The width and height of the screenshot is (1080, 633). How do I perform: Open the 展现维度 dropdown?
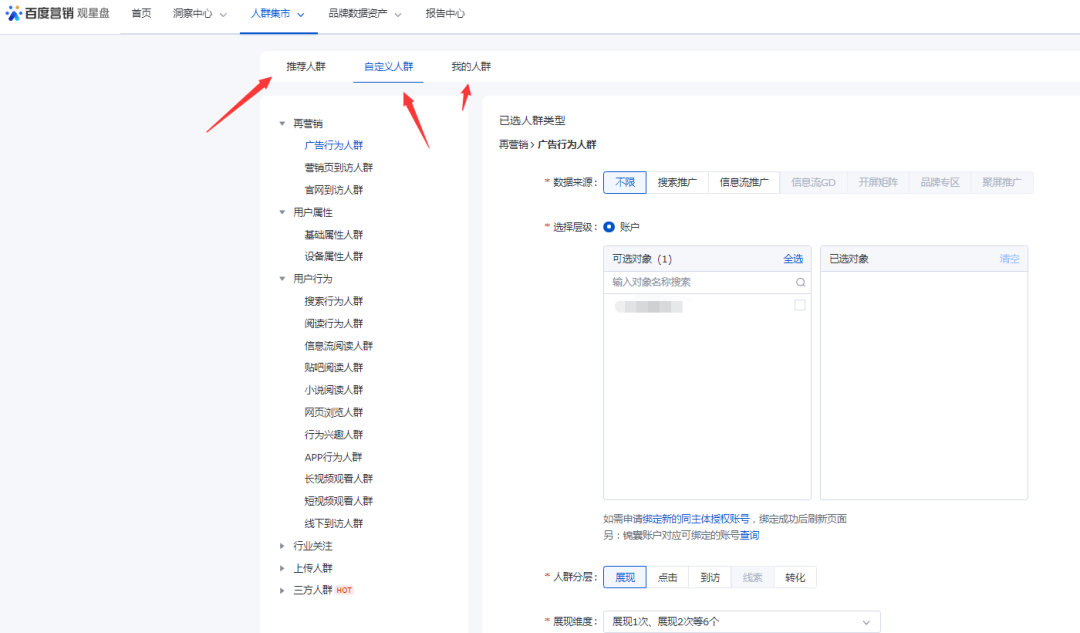click(742, 621)
